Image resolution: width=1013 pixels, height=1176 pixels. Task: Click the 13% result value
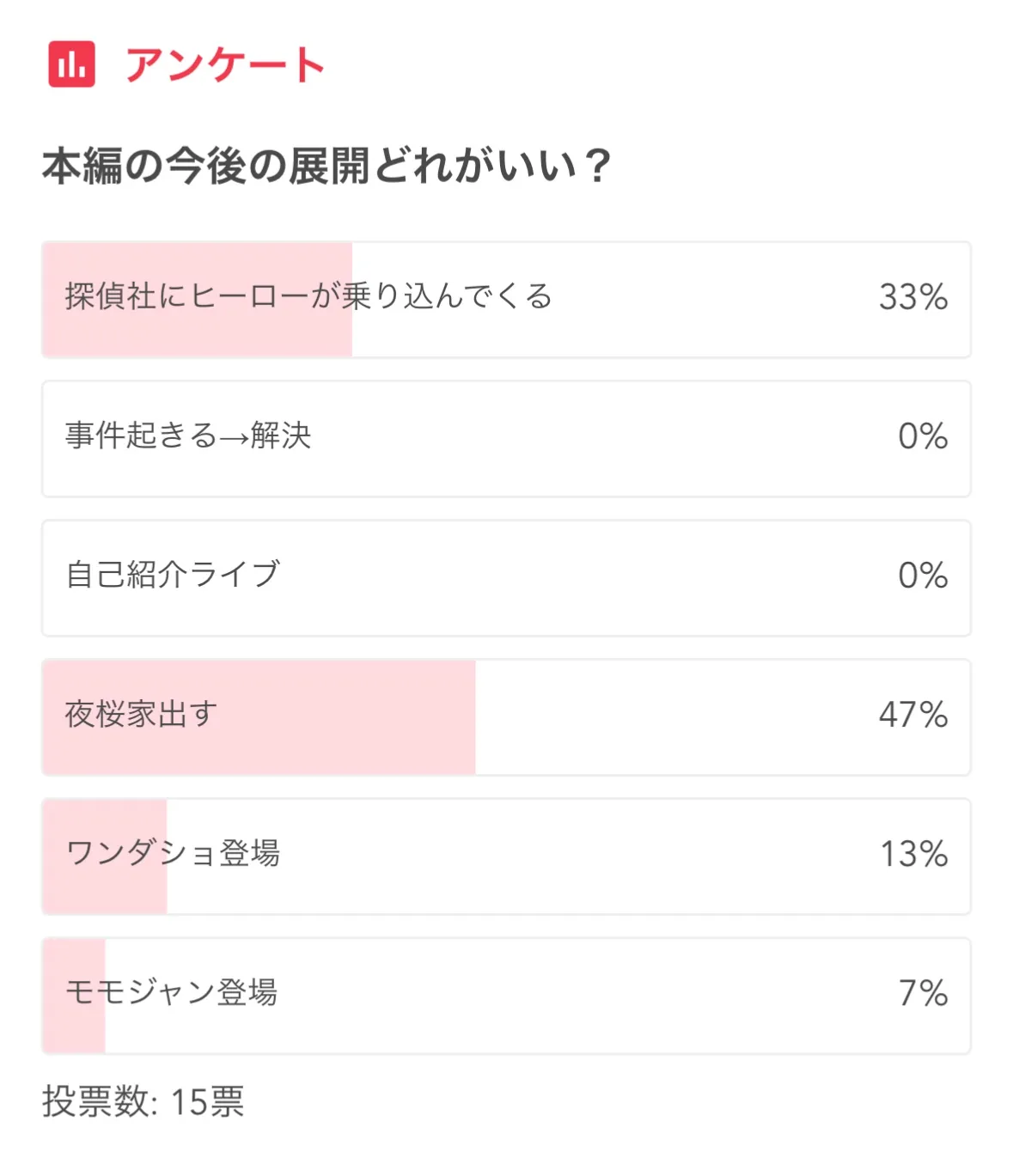click(x=913, y=854)
